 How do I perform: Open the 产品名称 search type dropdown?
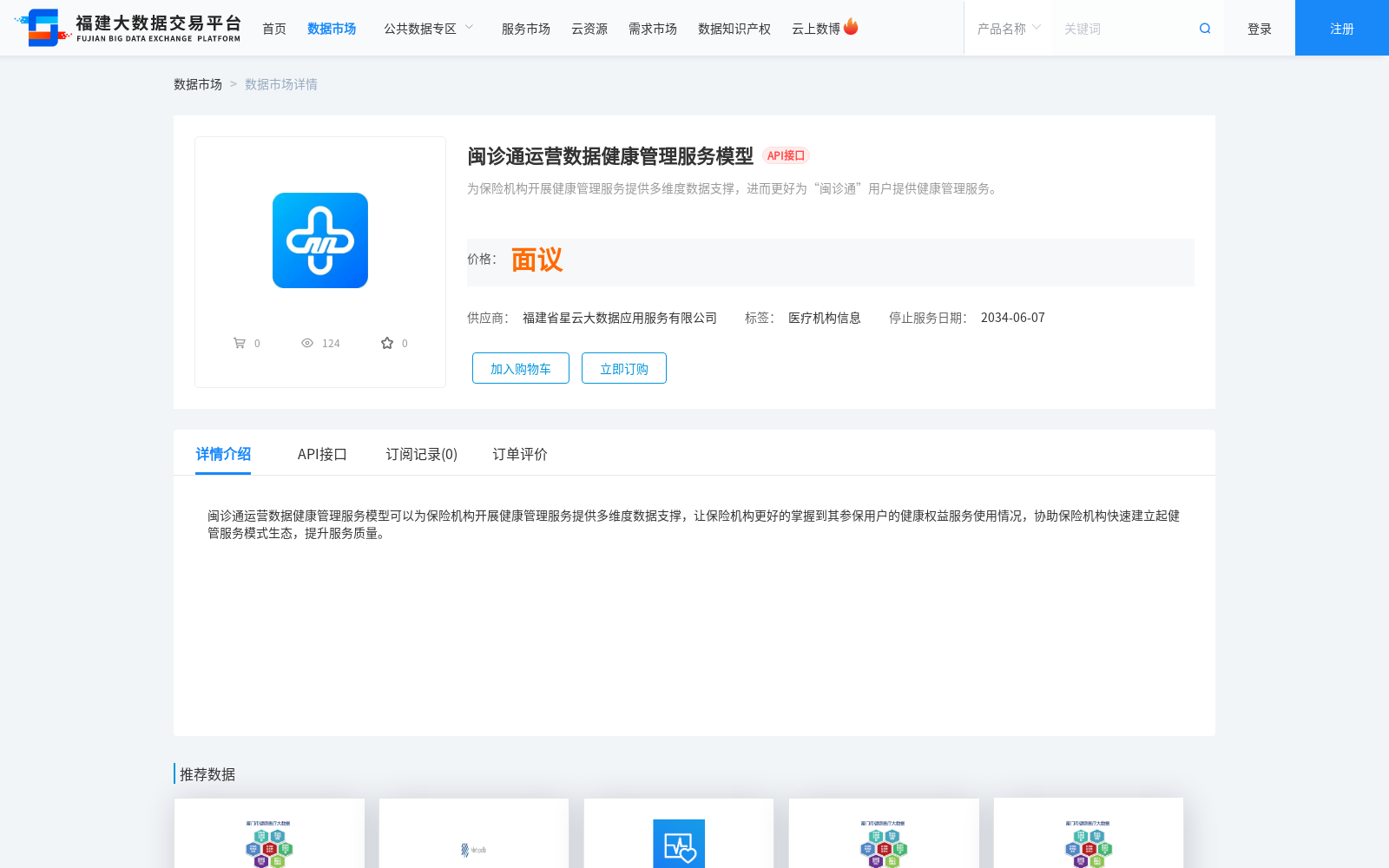[x=1008, y=29]
